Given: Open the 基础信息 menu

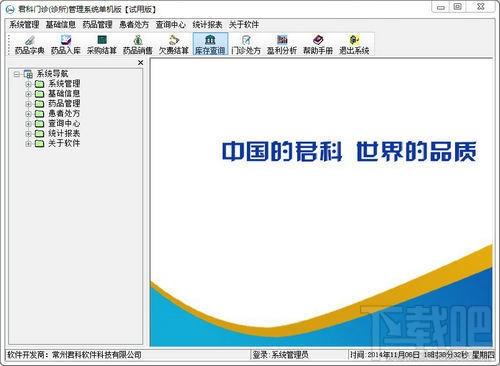Looking at the screenshot, I should pyautogui.click(x=60, y=25).
